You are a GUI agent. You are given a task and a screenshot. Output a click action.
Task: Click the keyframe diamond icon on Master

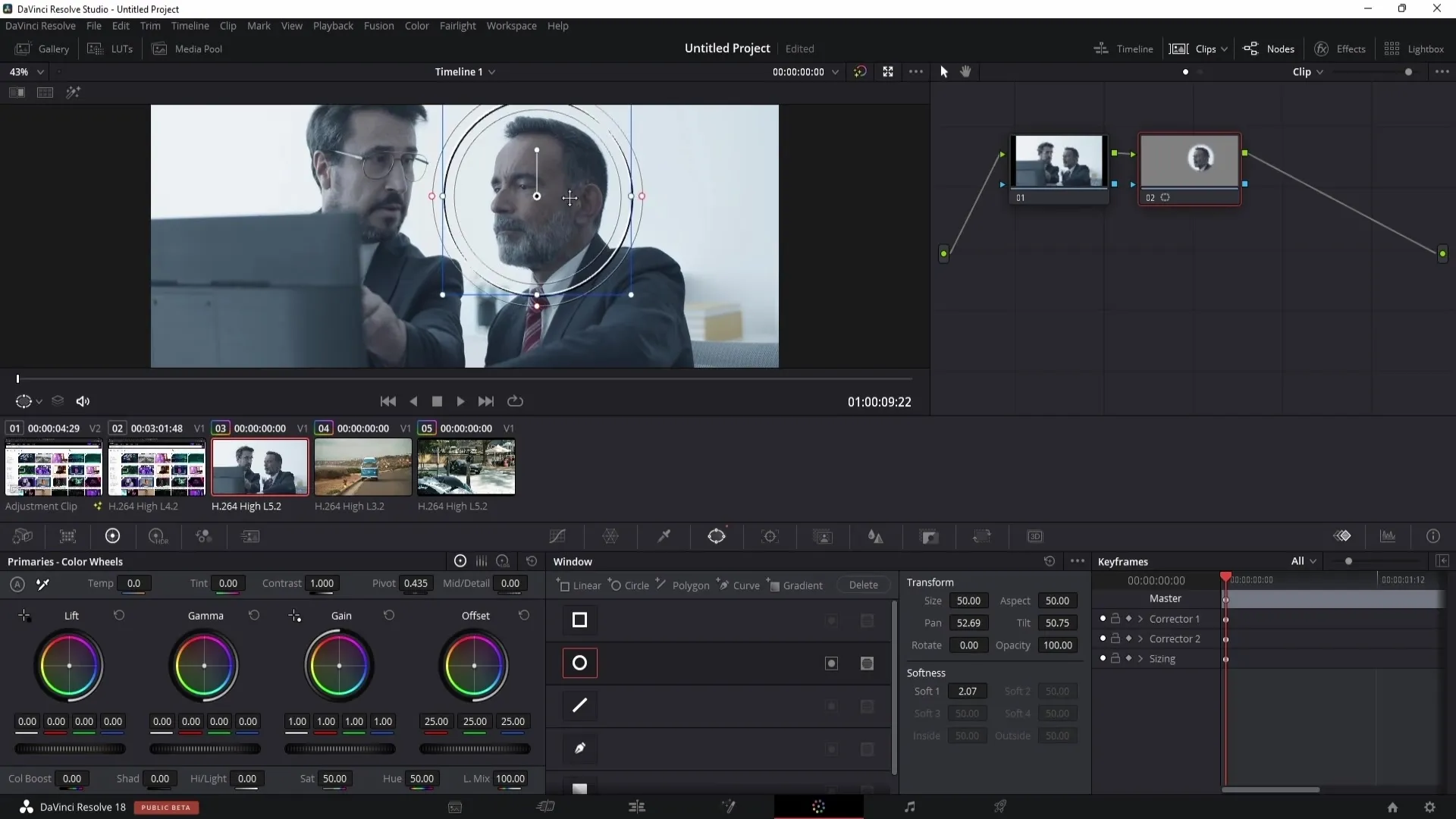click(x=1227, y=598)
